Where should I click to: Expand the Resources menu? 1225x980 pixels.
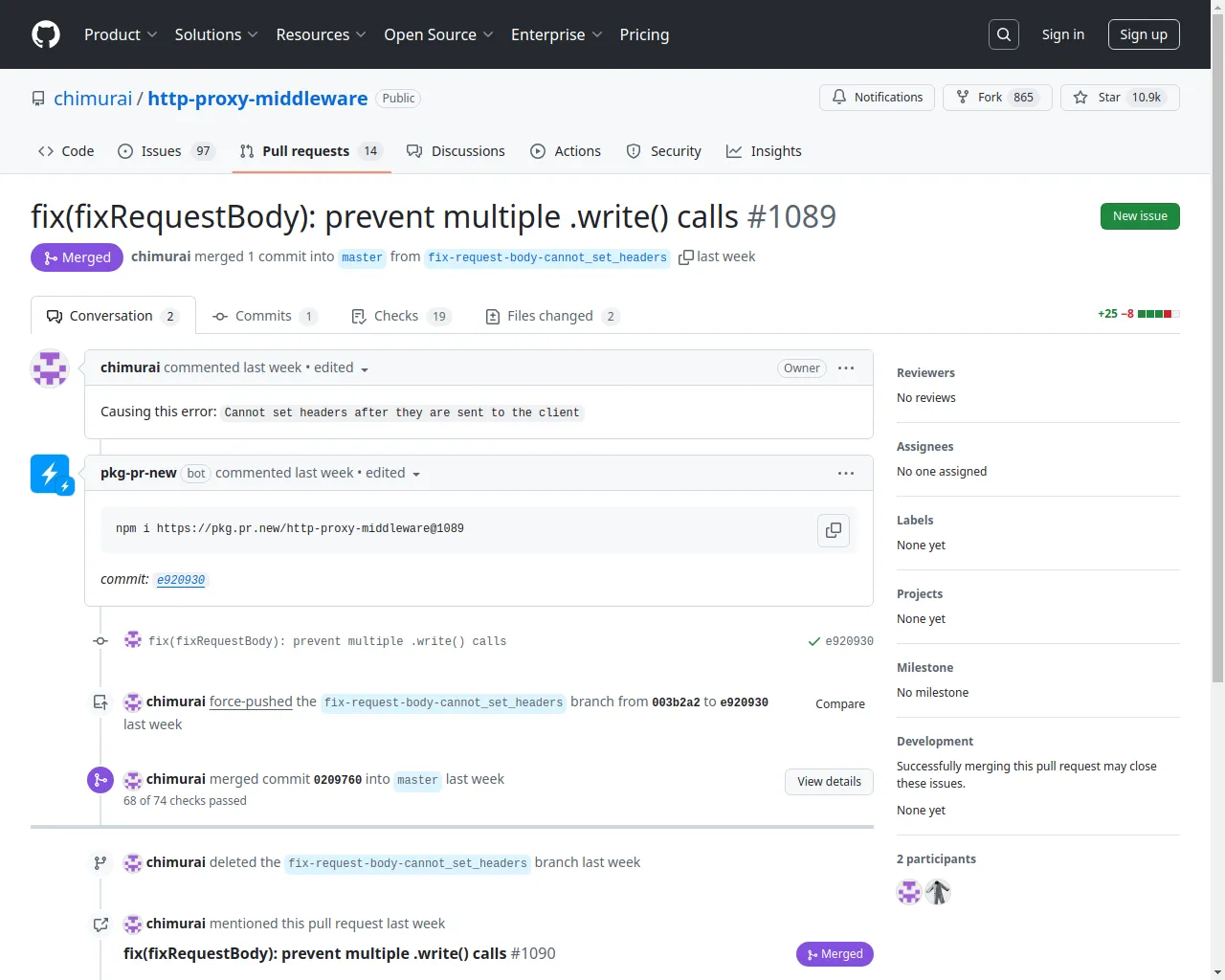click(321, 34)
